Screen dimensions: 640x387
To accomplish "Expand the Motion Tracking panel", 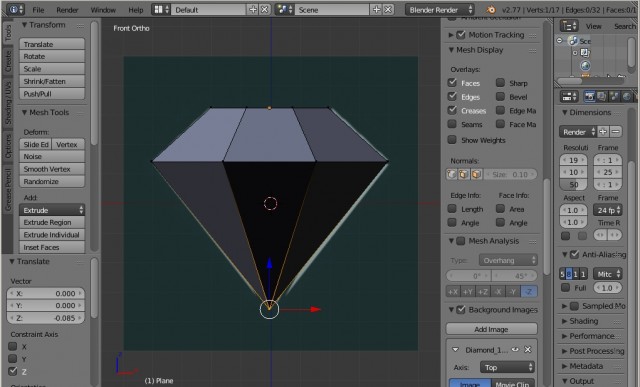I will click(451, 35).
